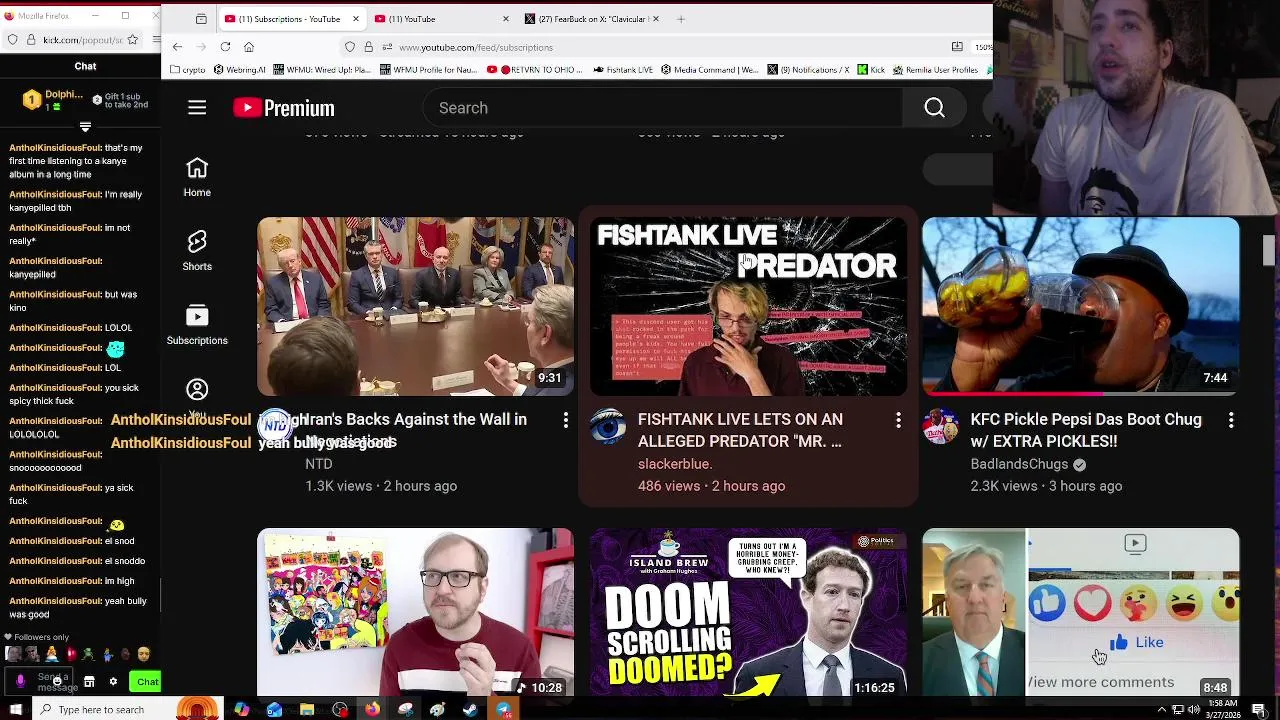Open the YouTube hamburger guide menu

(x=197, y=108)
